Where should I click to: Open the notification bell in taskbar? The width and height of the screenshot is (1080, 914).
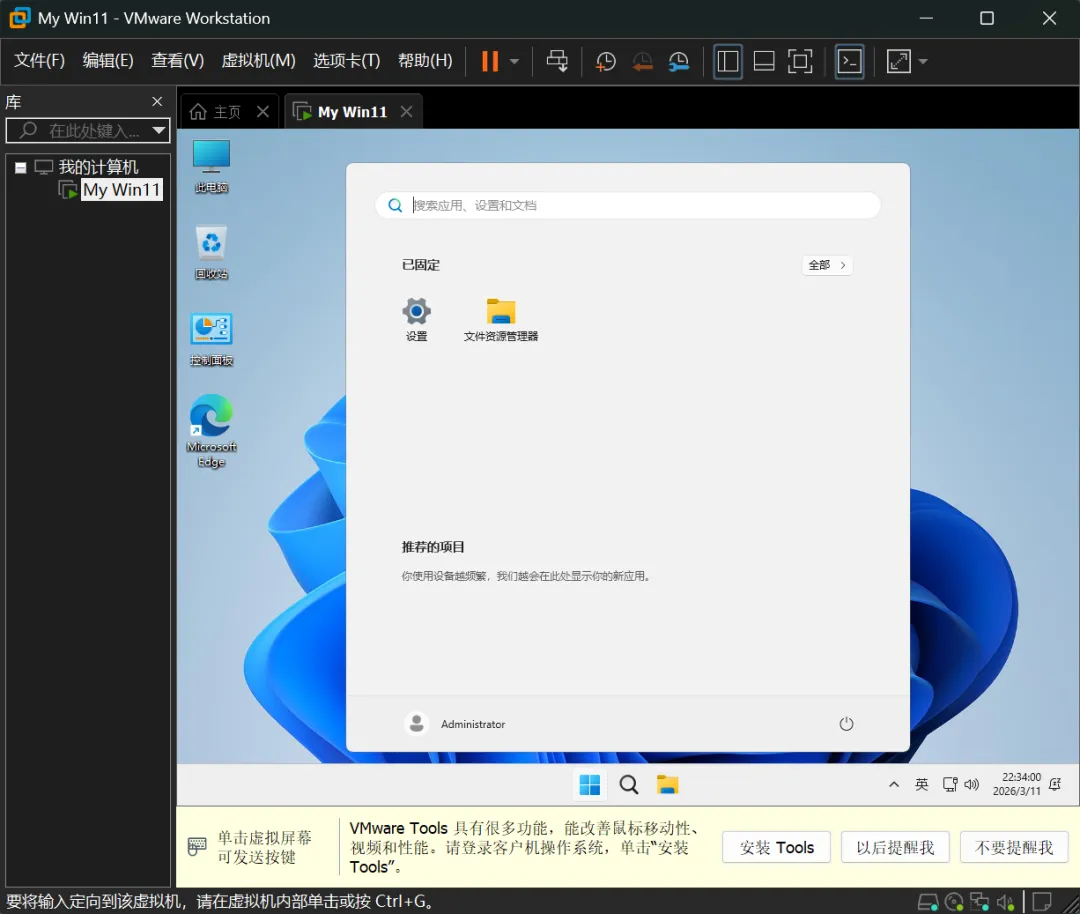[1055, 785]
